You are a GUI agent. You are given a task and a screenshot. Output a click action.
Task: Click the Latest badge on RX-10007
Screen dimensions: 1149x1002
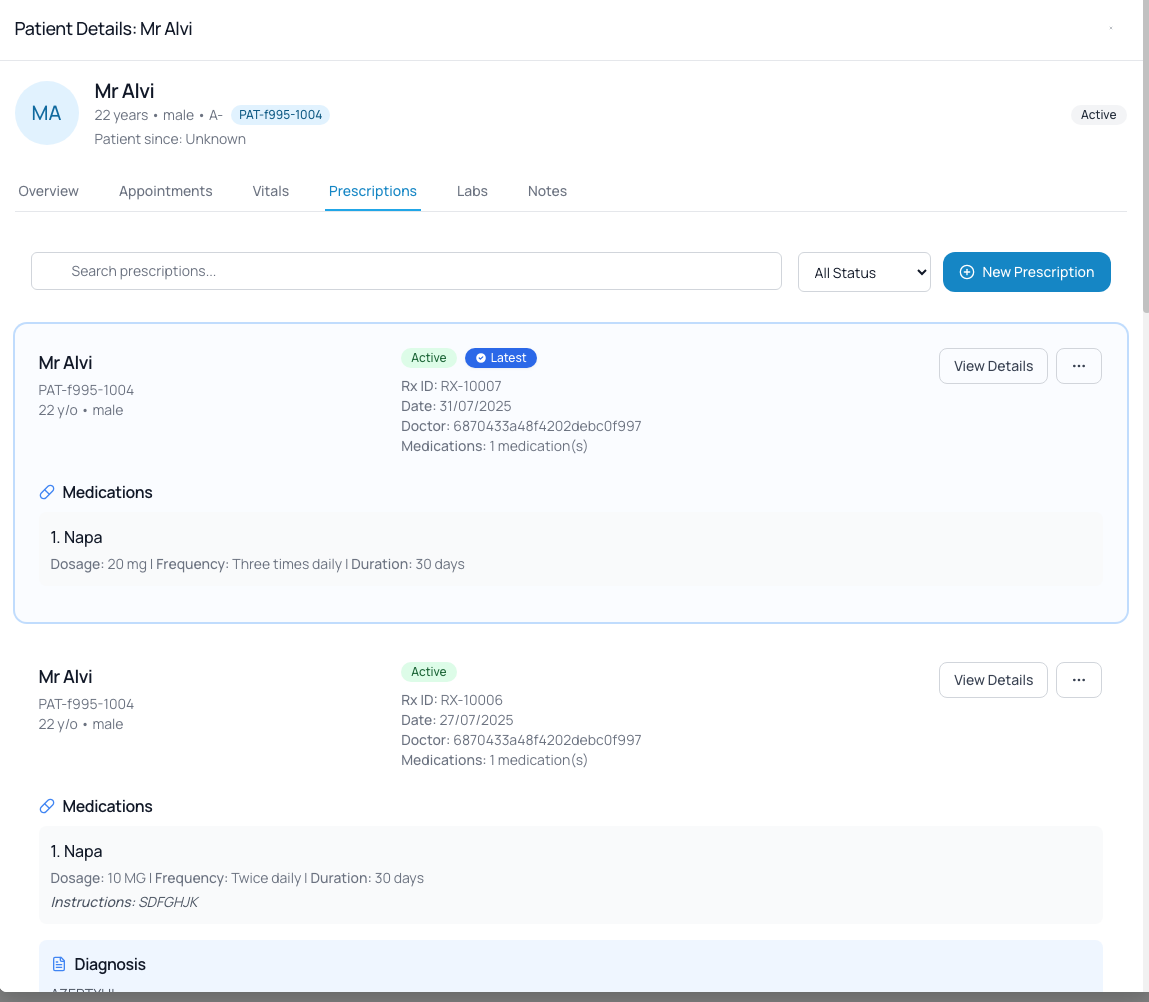[500, 358]
